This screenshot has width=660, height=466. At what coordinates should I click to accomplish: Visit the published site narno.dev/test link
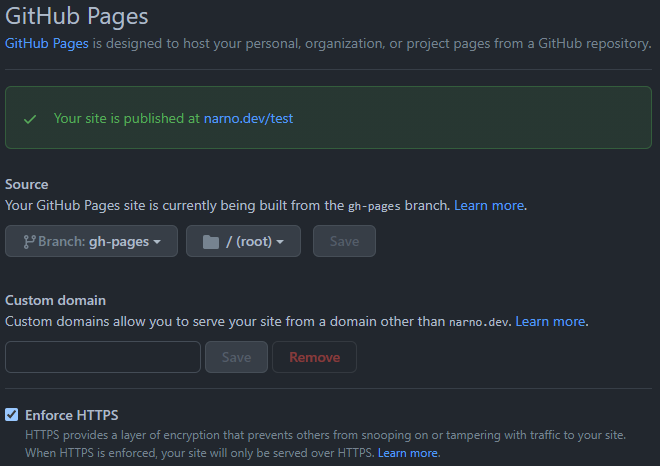pos(248,118)
